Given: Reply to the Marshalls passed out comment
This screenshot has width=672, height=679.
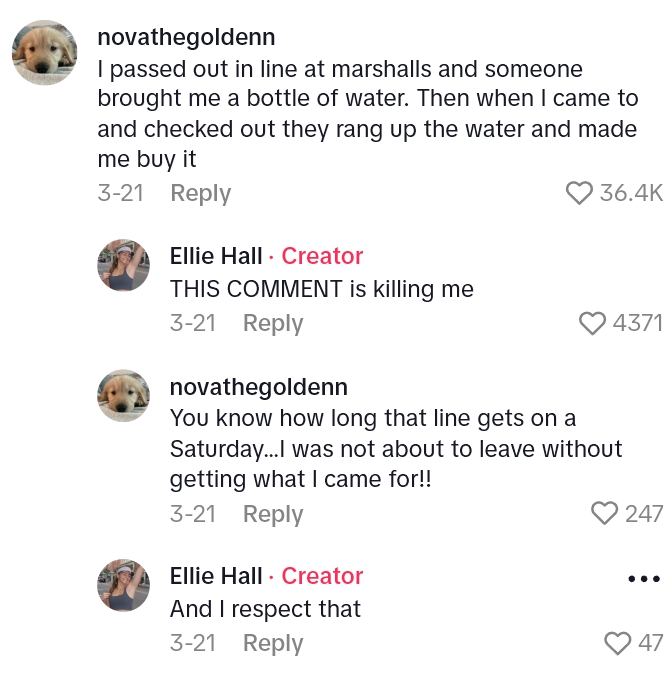Looking at the screenshot, I should [x=200, y=193].
